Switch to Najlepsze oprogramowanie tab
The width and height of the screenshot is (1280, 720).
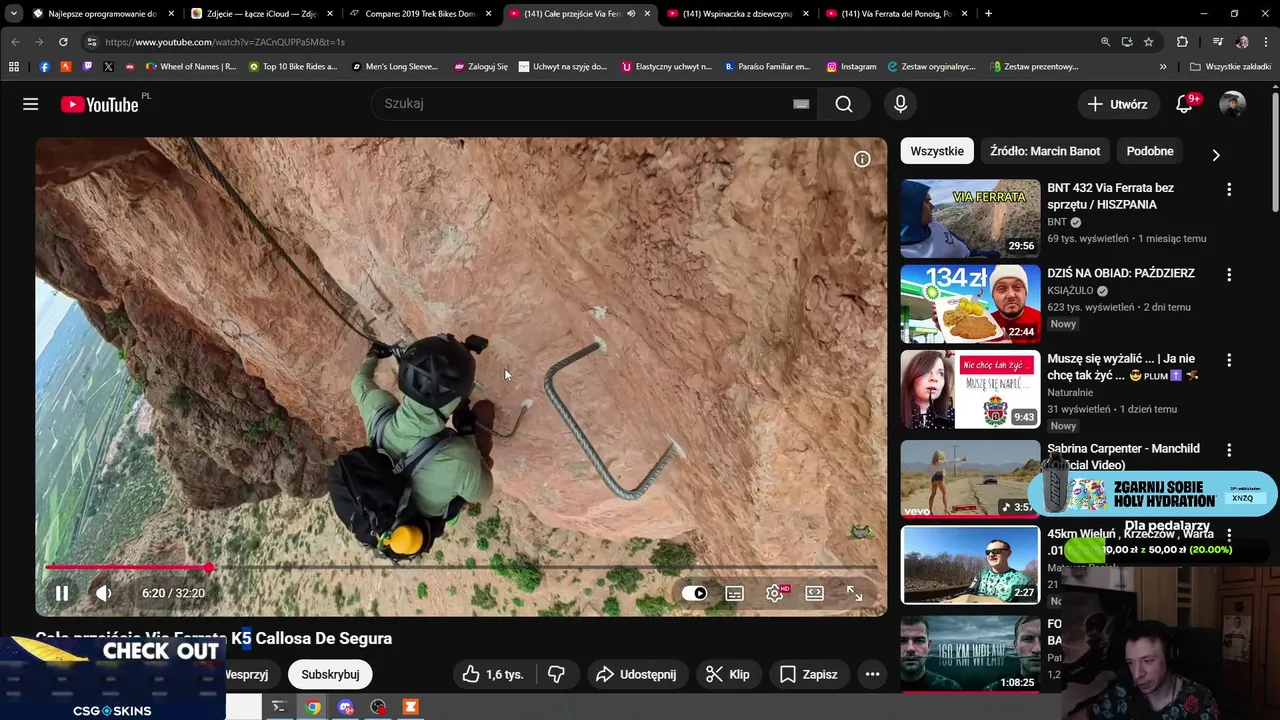point(102,13)
